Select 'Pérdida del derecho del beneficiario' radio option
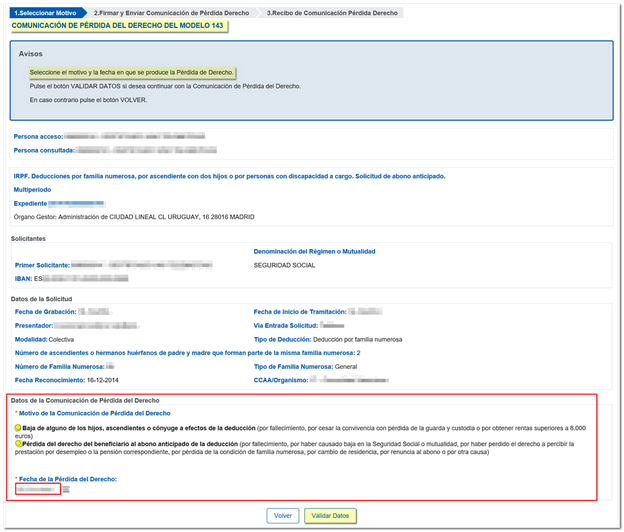This screenshot has height=532, width=624. [18, 444]
